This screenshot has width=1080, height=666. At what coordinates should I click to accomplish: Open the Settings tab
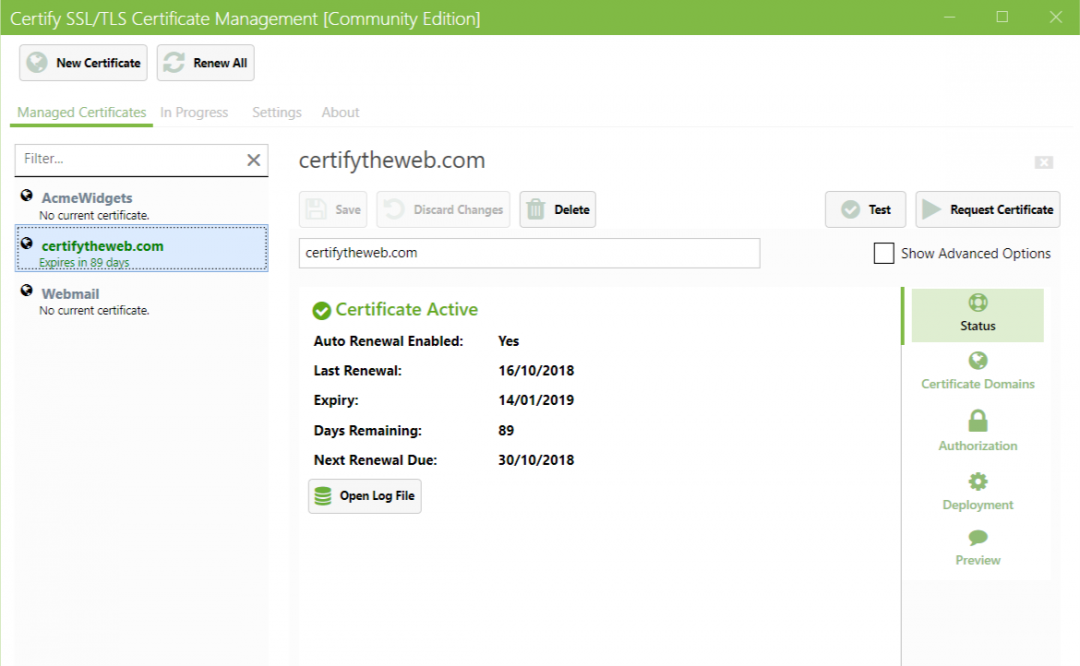click(x=277, y=112)
